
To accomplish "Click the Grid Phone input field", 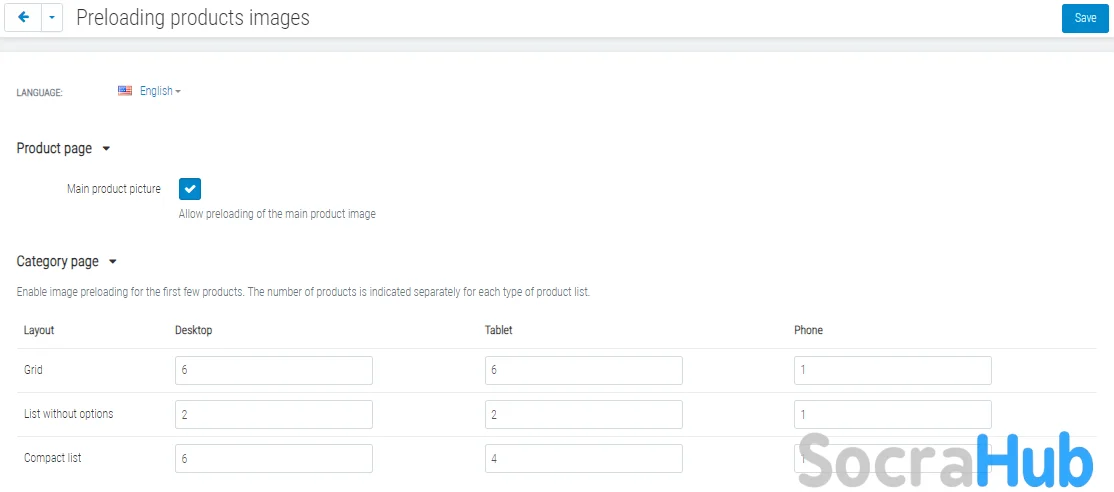I will pyautogui.click(x=892, y=370).
